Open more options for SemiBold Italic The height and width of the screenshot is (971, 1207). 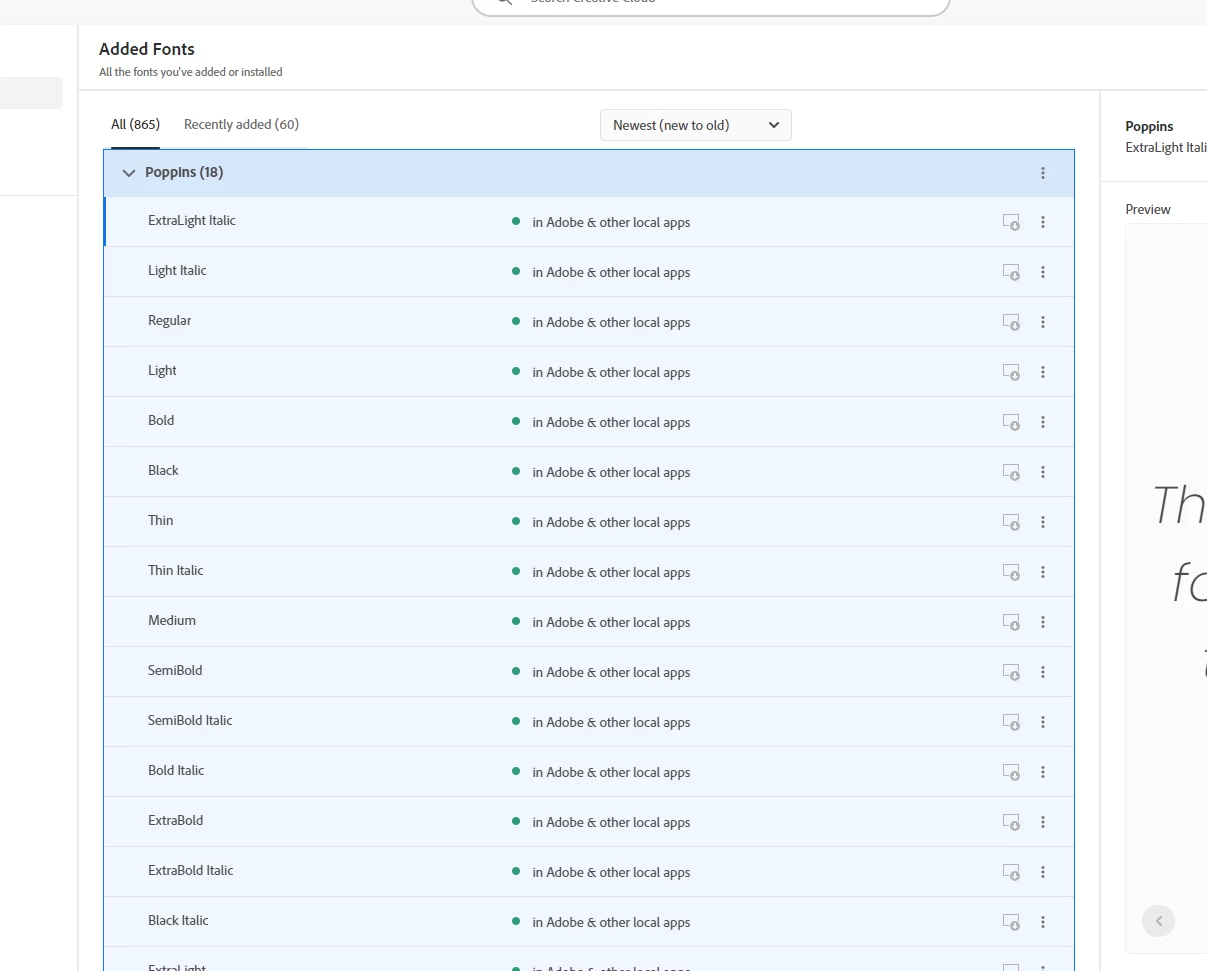pyautogui.click(x=1043, y=722)
